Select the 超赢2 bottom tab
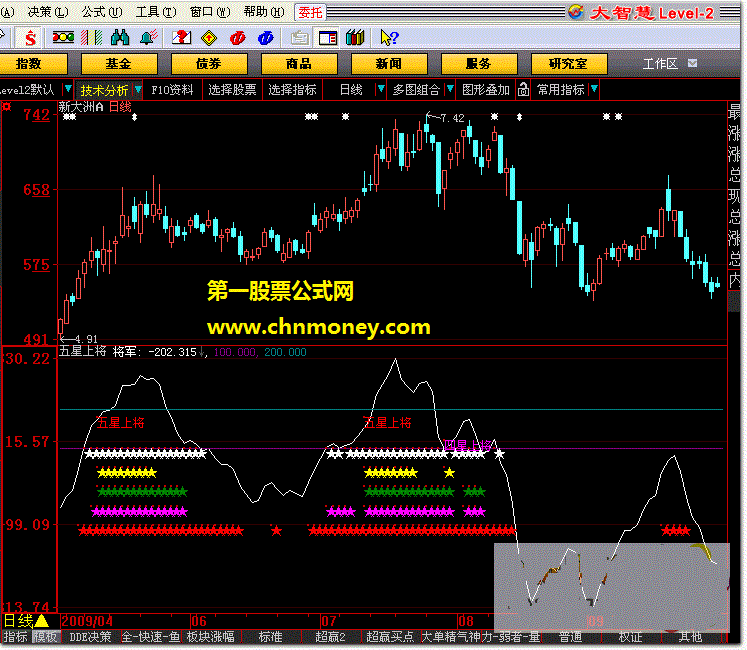The height and width of the screenshot is (650, 747). click(x=331, y=637)
